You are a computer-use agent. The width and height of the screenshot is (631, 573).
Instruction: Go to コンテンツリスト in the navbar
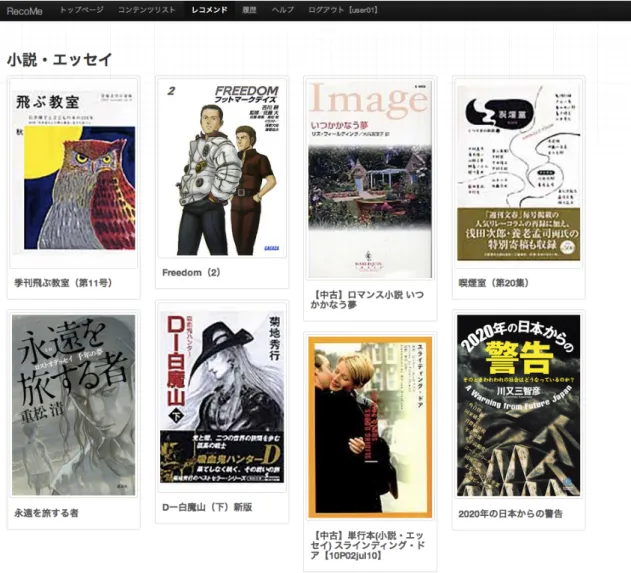click(x=147, y=10)
